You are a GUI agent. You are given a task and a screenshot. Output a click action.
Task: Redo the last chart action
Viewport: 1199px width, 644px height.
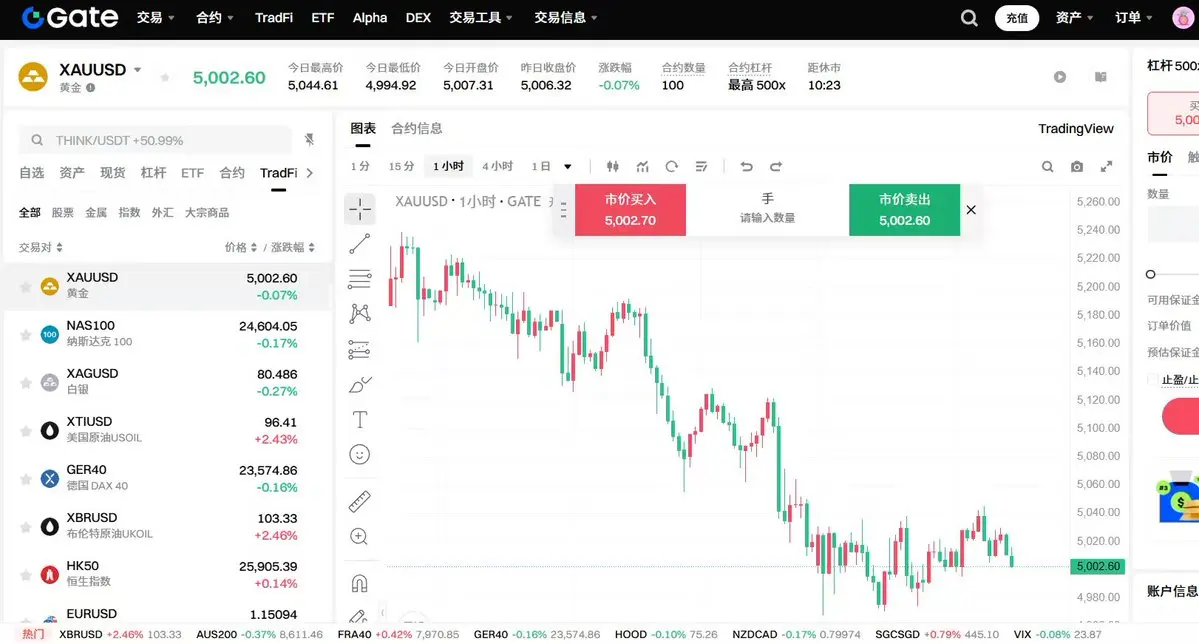pyautogui.click(x=775, y=166)
